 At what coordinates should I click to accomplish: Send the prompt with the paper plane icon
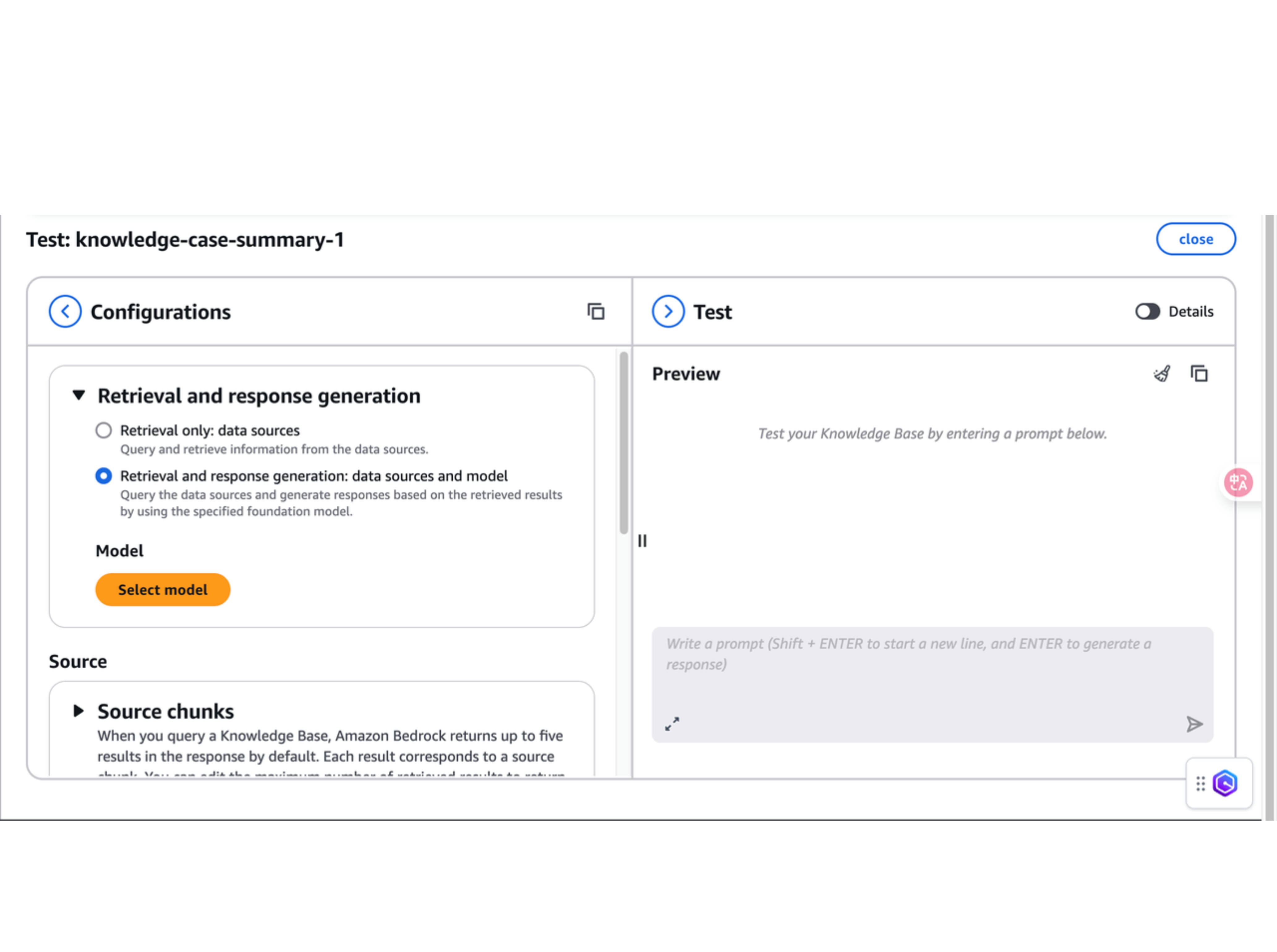[1194, 724]
